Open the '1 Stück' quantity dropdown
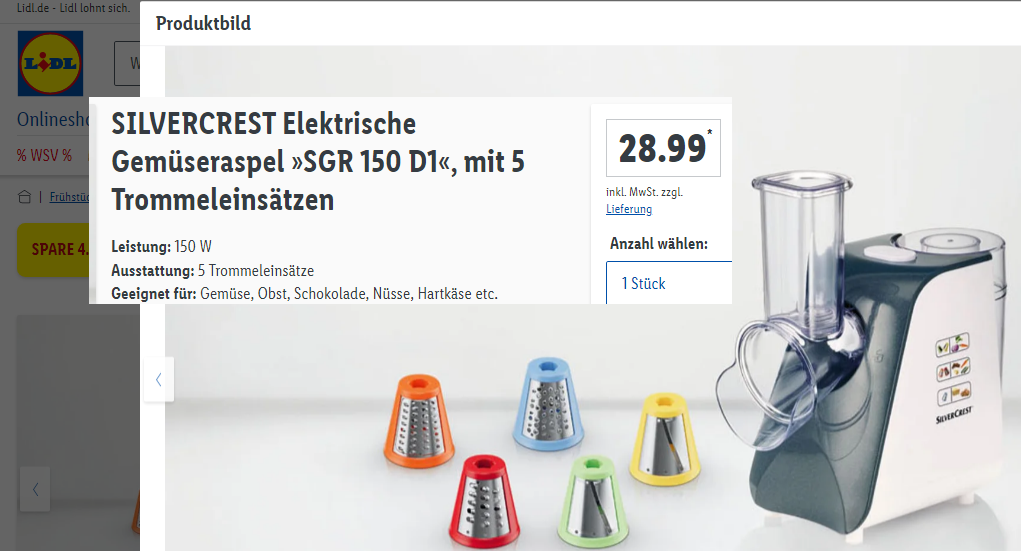Viewport: 1021px width, 551px height. click(669, 283)
